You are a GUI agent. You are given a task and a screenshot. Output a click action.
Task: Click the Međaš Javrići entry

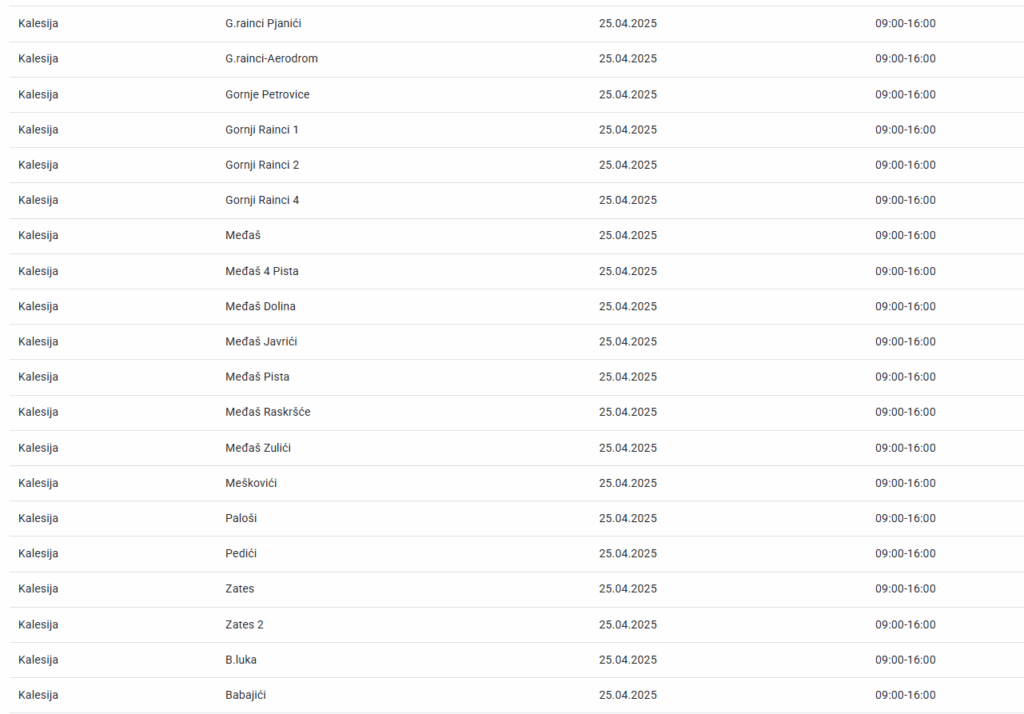(261, 341)
